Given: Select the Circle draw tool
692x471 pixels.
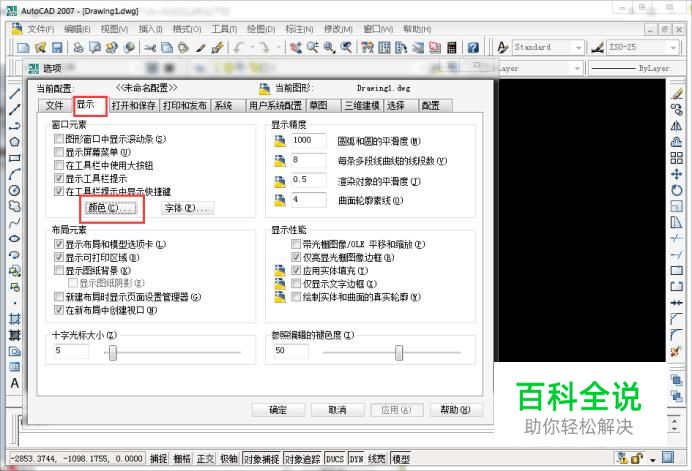Looking at the screenshot, I should click(15, 190).
